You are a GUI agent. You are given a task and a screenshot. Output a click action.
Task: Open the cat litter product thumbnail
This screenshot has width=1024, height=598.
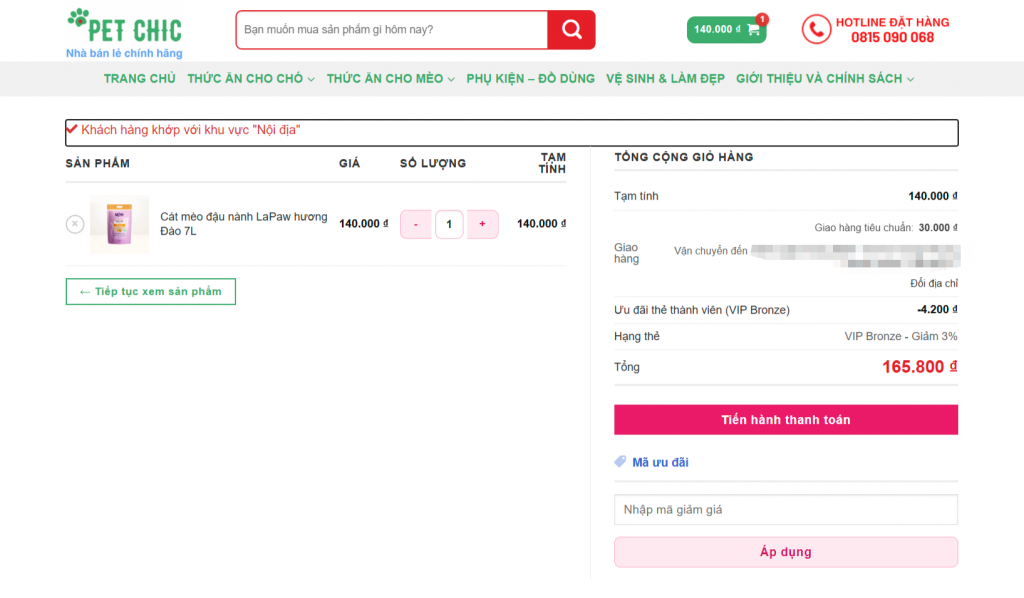point(120,224)
